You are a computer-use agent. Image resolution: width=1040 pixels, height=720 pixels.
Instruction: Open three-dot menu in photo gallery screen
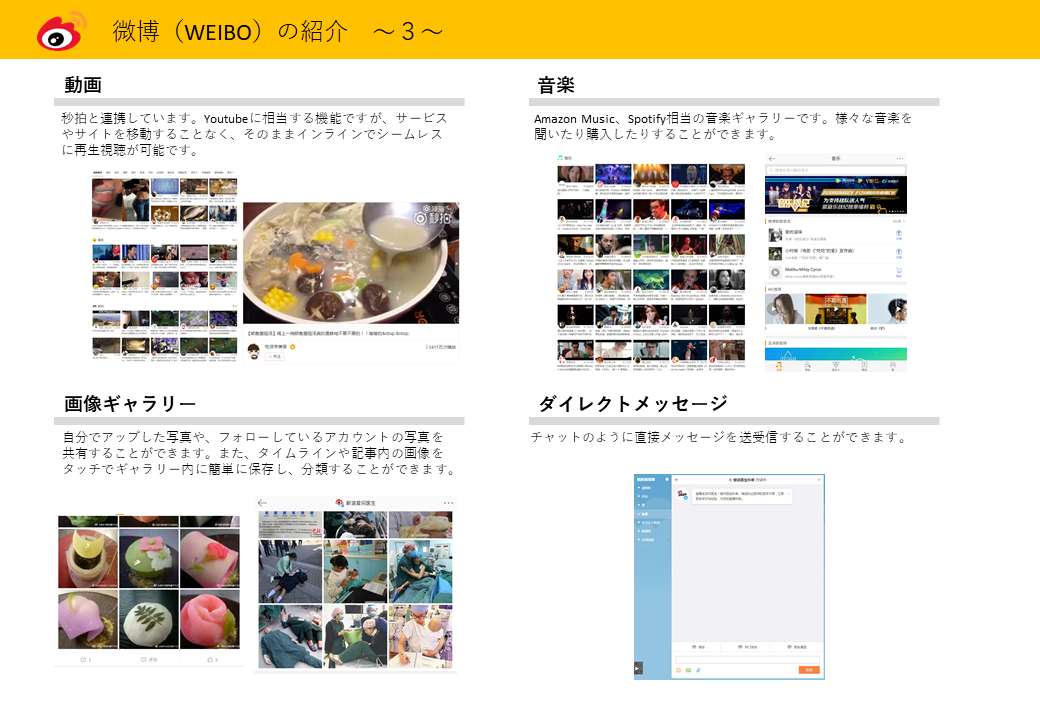point(448,502)
